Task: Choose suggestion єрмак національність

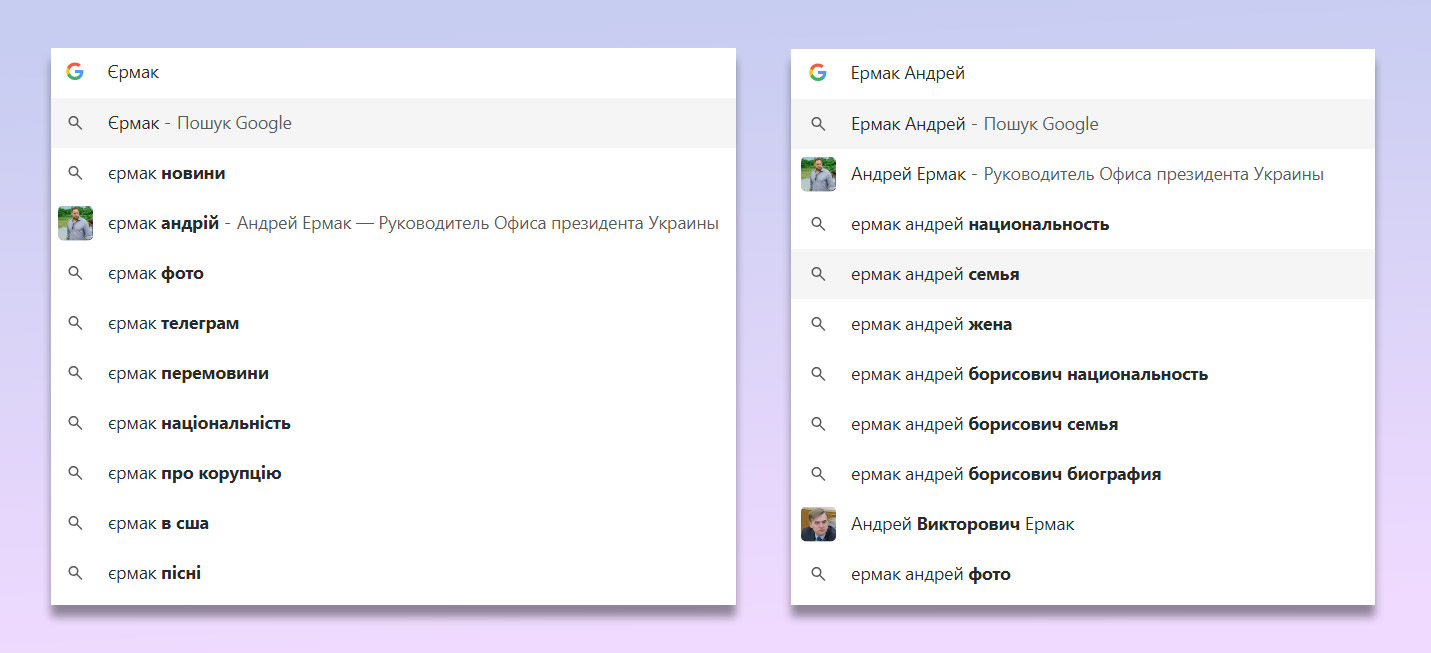Action: point(393,423)
